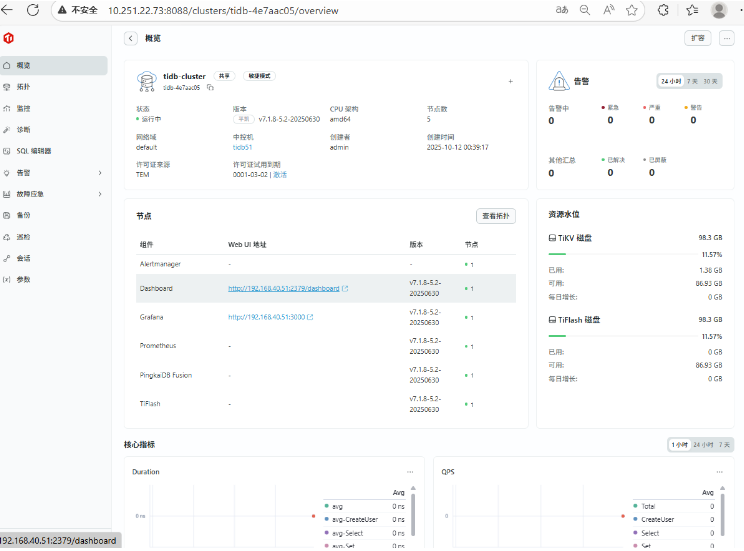Click the back arrow beside 概览 title
Screen dimensions: 744x551
(x=130, y=38)
